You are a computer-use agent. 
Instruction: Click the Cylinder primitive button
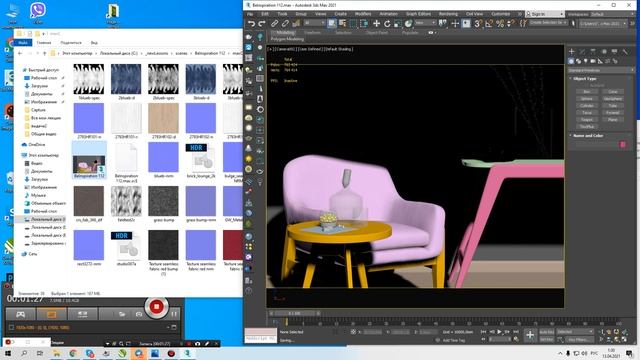[587, 105]
